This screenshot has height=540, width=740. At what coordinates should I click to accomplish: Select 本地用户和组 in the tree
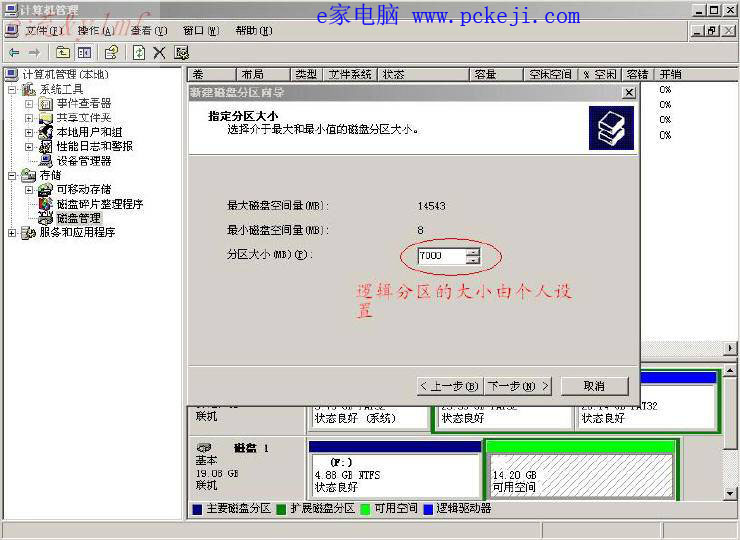[x=90, y=132]
